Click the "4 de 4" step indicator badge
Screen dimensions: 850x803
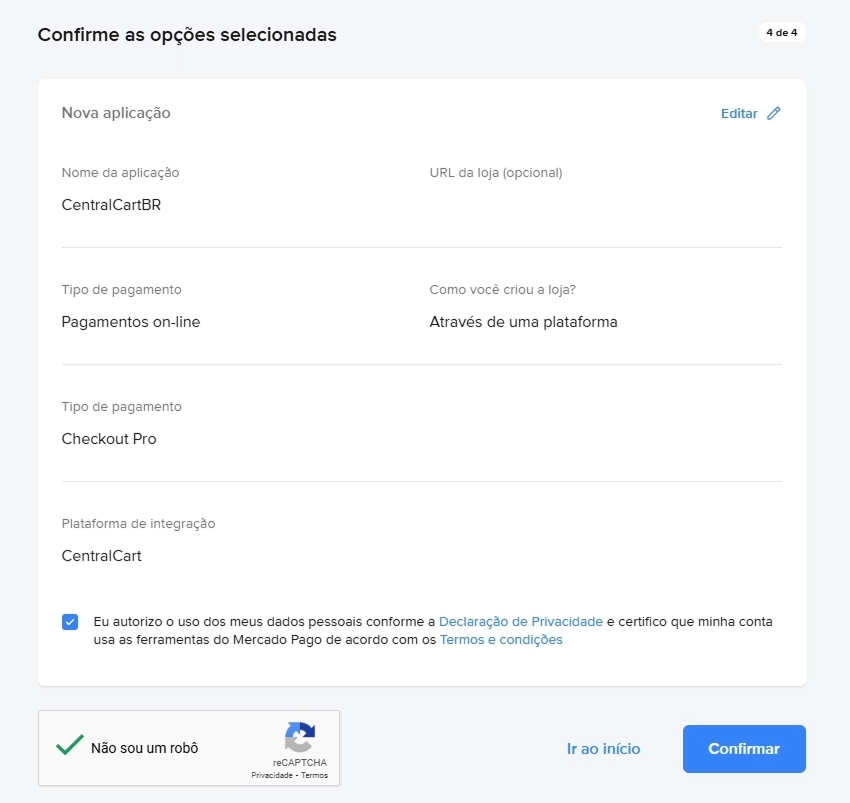point(781,32)
